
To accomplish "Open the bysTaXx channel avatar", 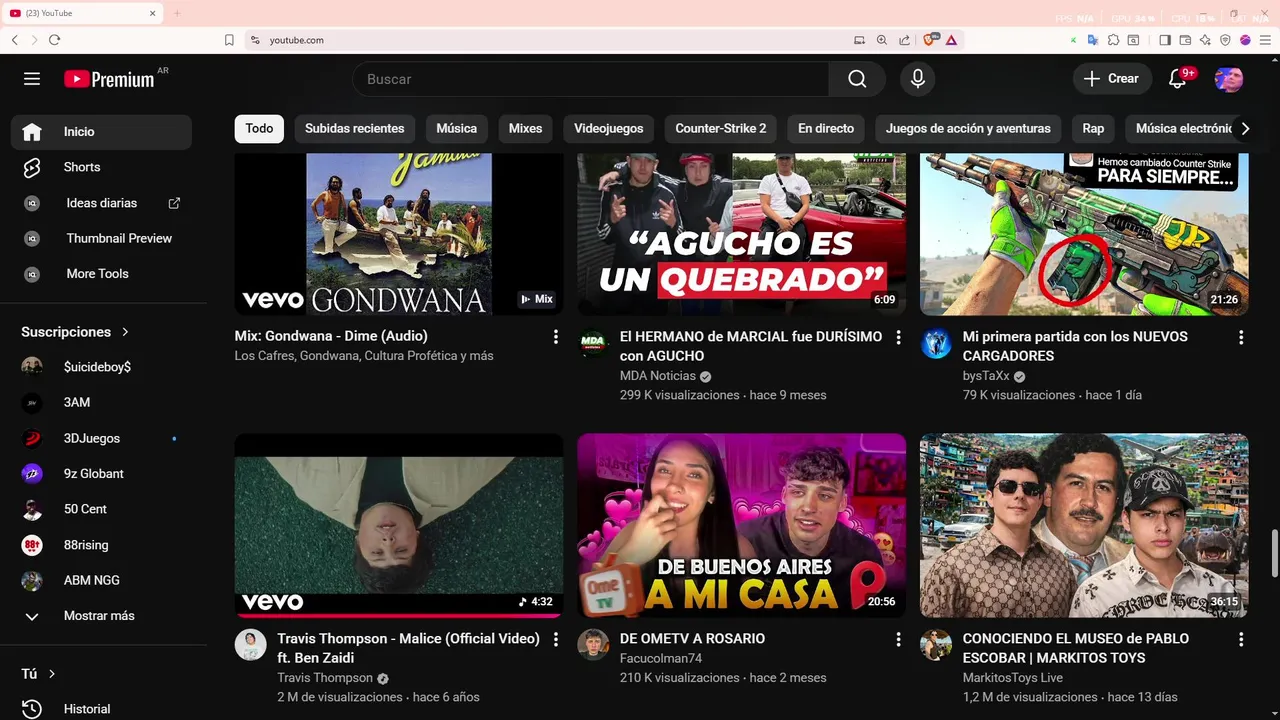I will pos(936,343).
